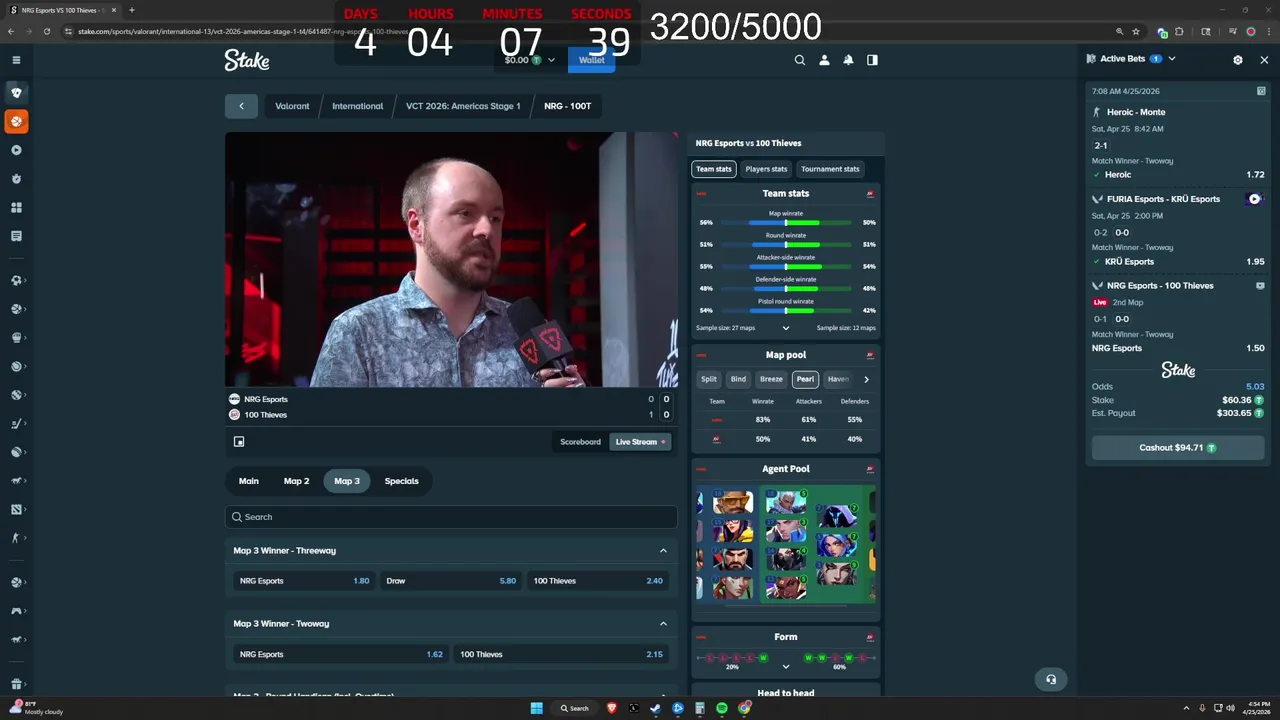Viewport: 1280px width, 720px height.
Task: Switch to the Live Stream view
Action: coord(640,442)
